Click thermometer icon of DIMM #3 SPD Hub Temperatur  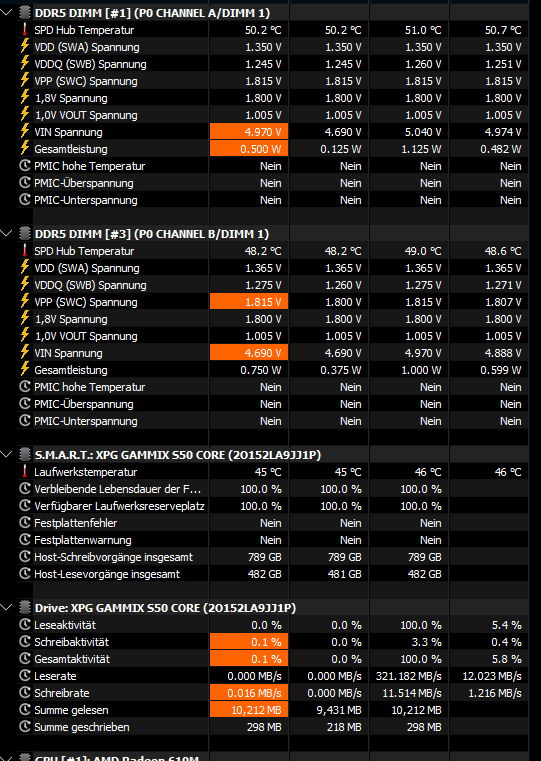pos(24,251)
